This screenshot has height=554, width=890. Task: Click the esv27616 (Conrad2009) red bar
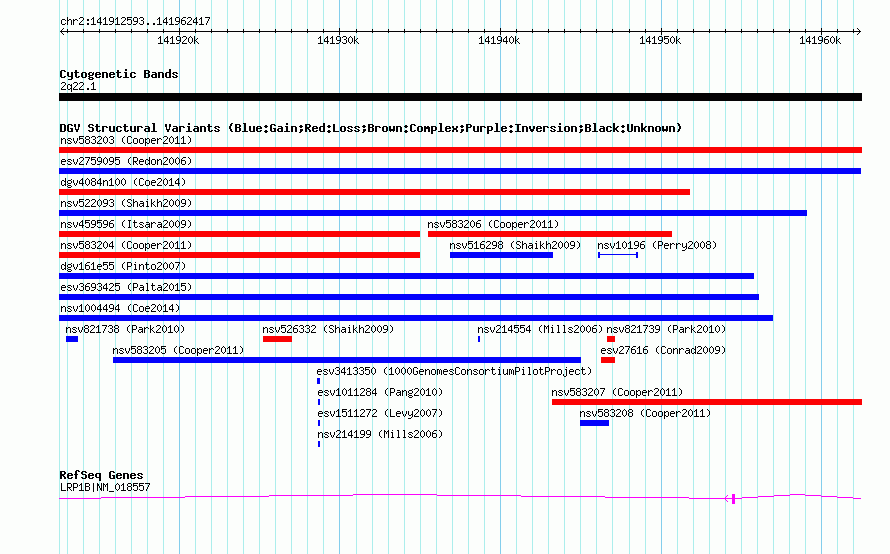tap(608, 360)
